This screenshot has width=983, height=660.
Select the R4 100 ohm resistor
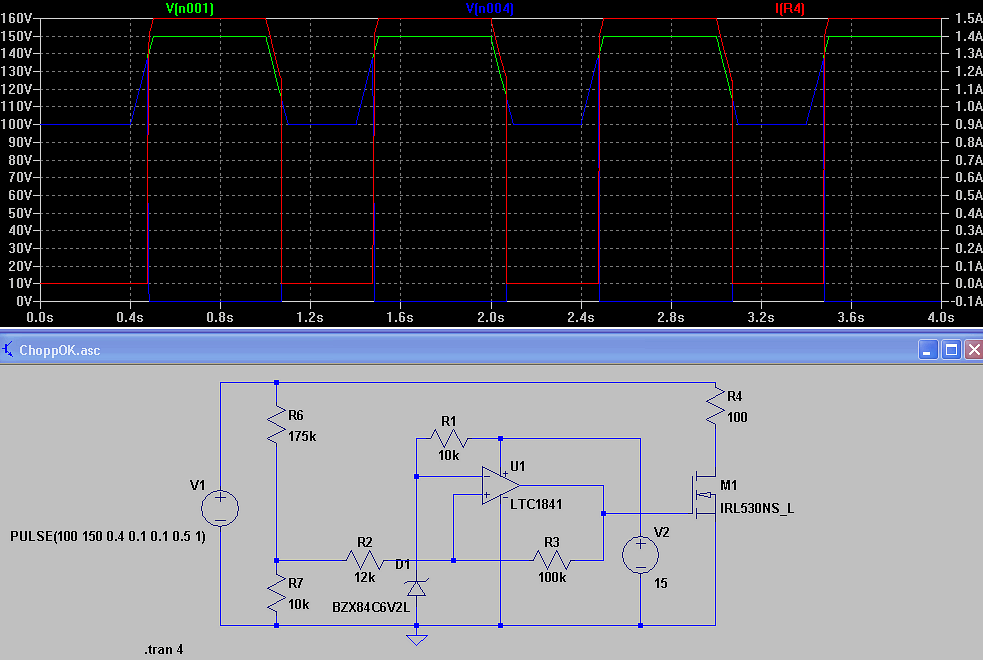pyautogui.click(x=715, y=406)
